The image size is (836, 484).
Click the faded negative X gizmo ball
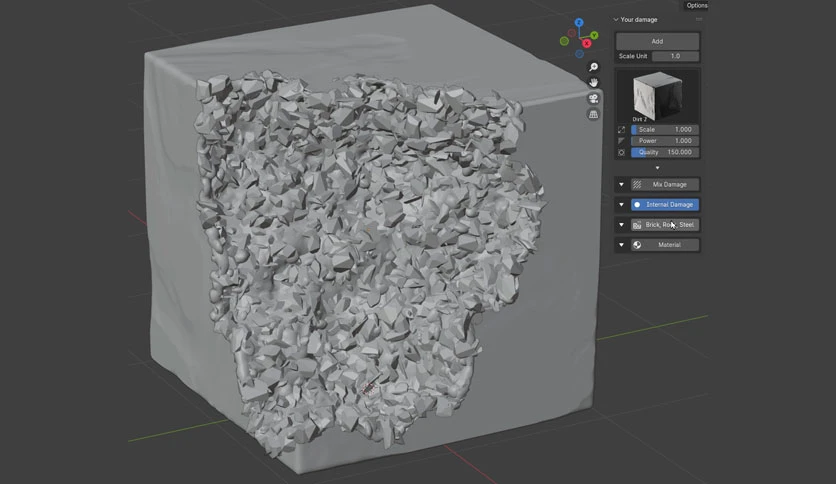tap(572, 33)
